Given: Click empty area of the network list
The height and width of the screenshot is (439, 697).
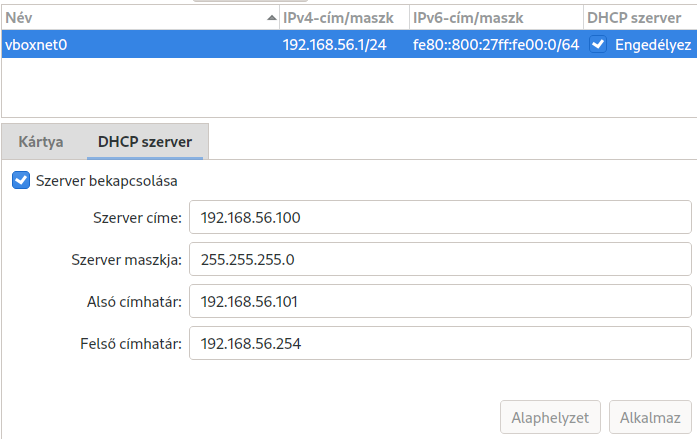Looking at the screenshot, I should [349, 87].
